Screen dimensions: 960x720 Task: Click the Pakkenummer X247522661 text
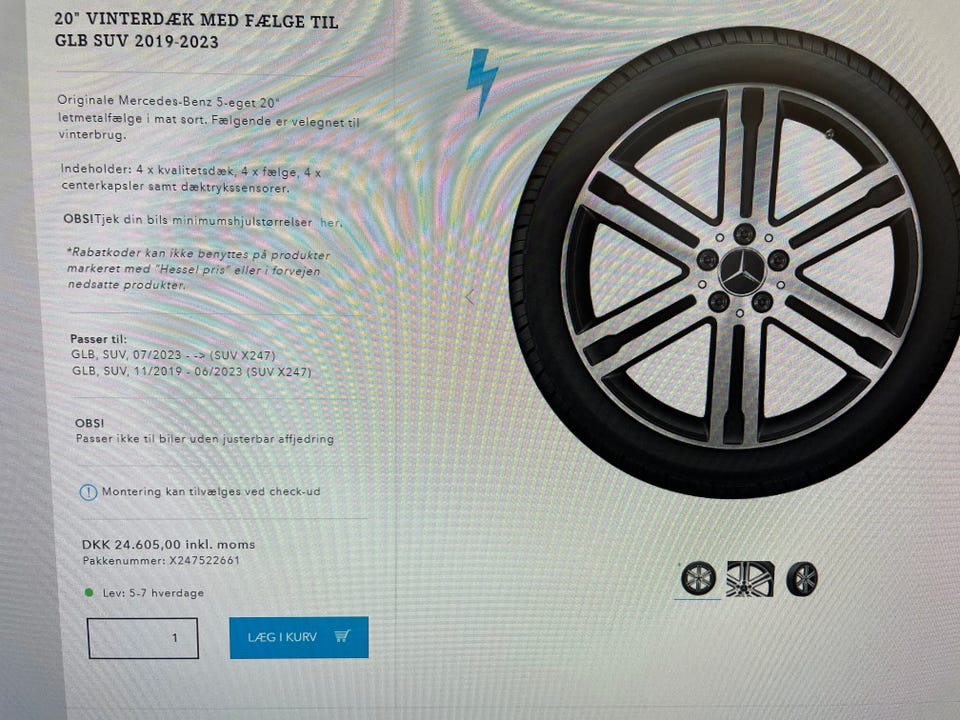pyautogui.click(x=161, y=560)
